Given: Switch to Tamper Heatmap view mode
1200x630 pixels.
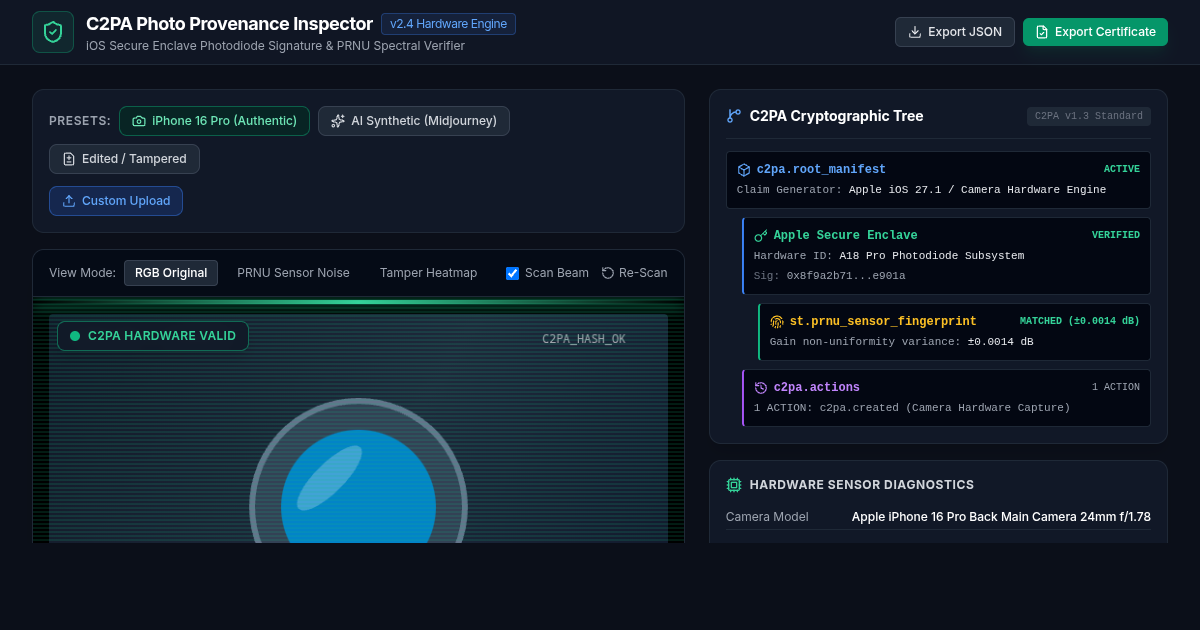Looking at the screenshot, I should 428,273.
